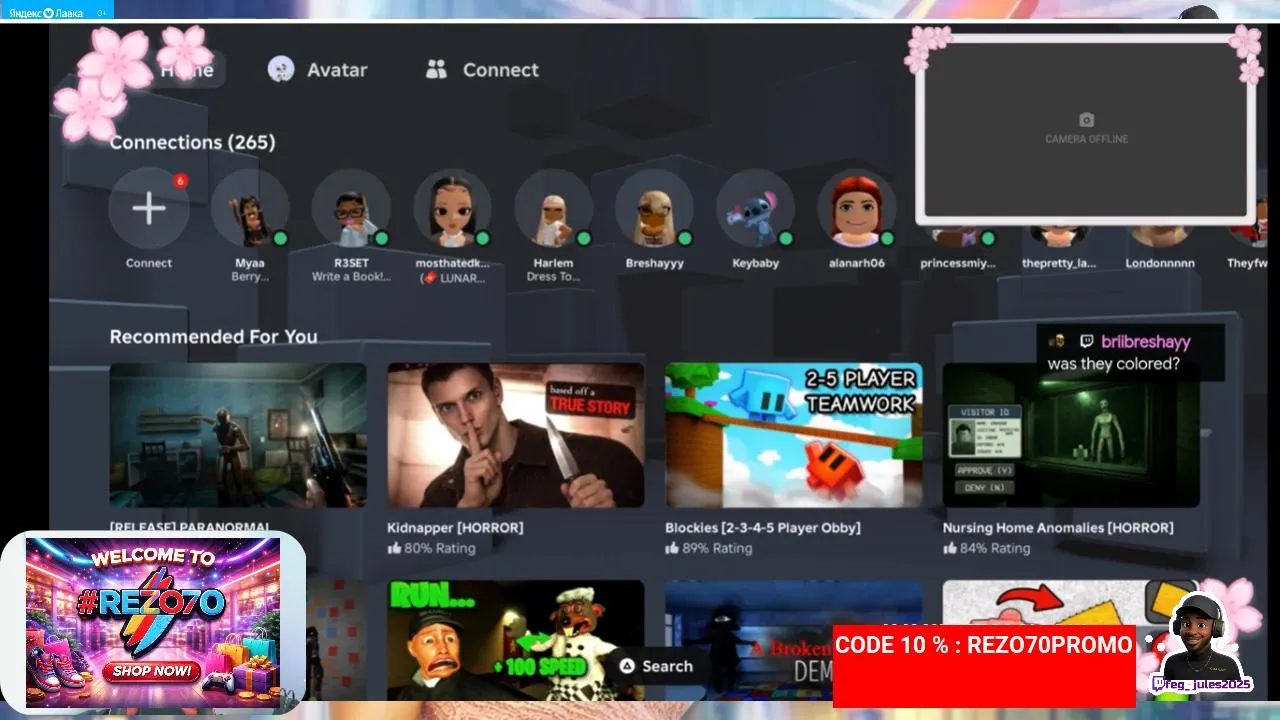The height and width of the screenshot is (720, 1280).
Task: Click the Яндекс Лавка browser tab
Action: coord(57,11)
